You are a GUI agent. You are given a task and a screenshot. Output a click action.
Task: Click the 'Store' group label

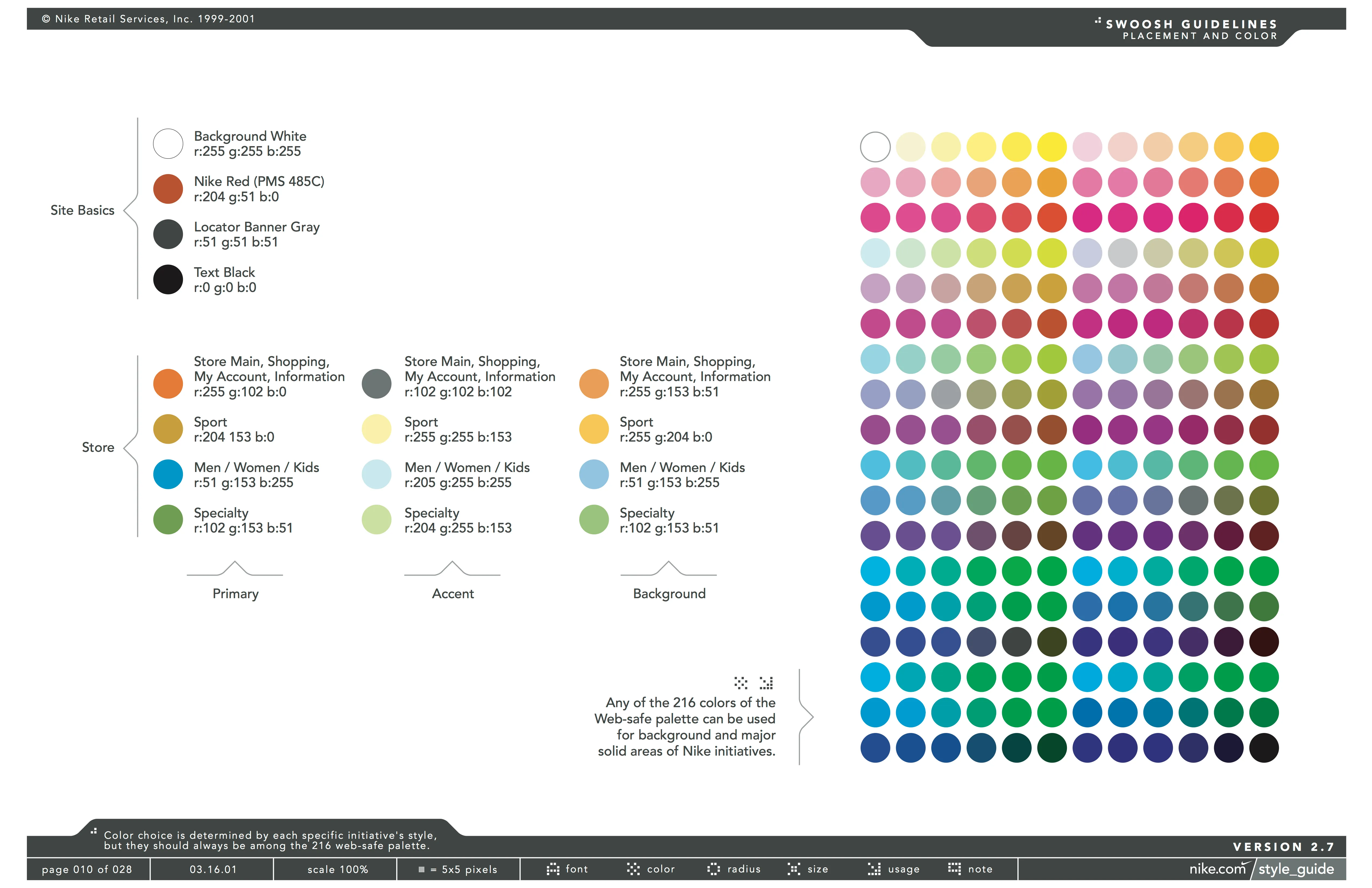(x=98, y=447)
